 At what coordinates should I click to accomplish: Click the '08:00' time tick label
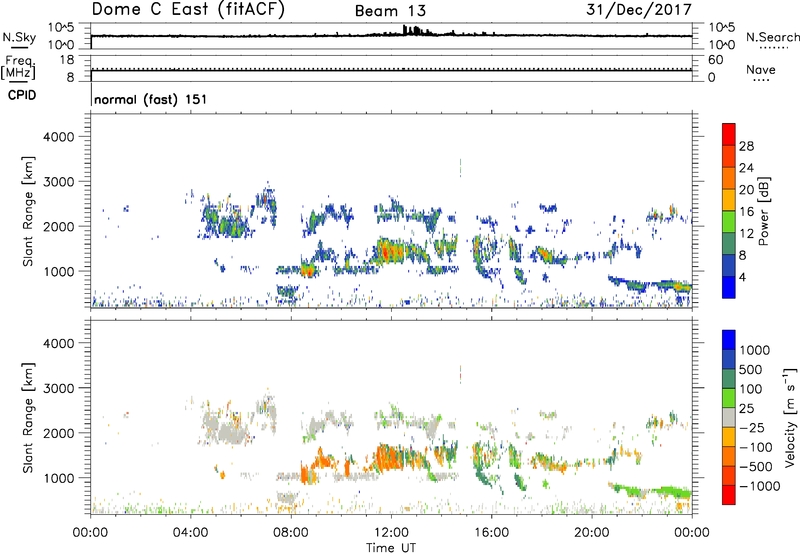point(291,533)
